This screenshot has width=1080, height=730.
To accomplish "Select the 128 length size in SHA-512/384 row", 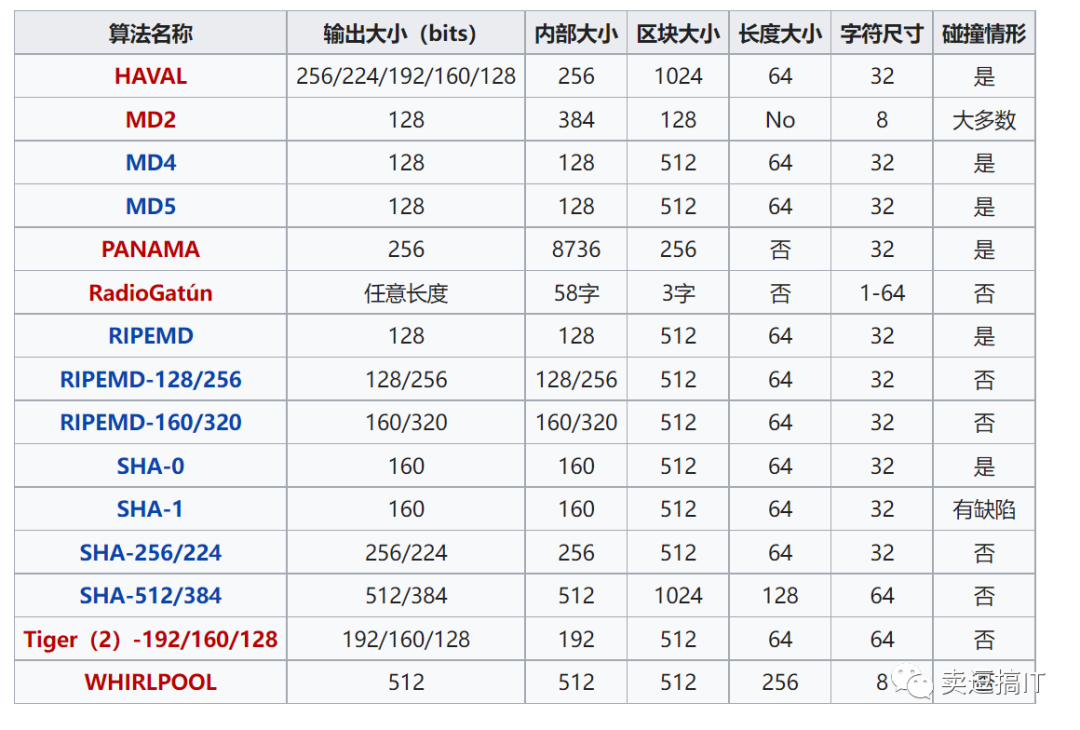I will point(780,596).
